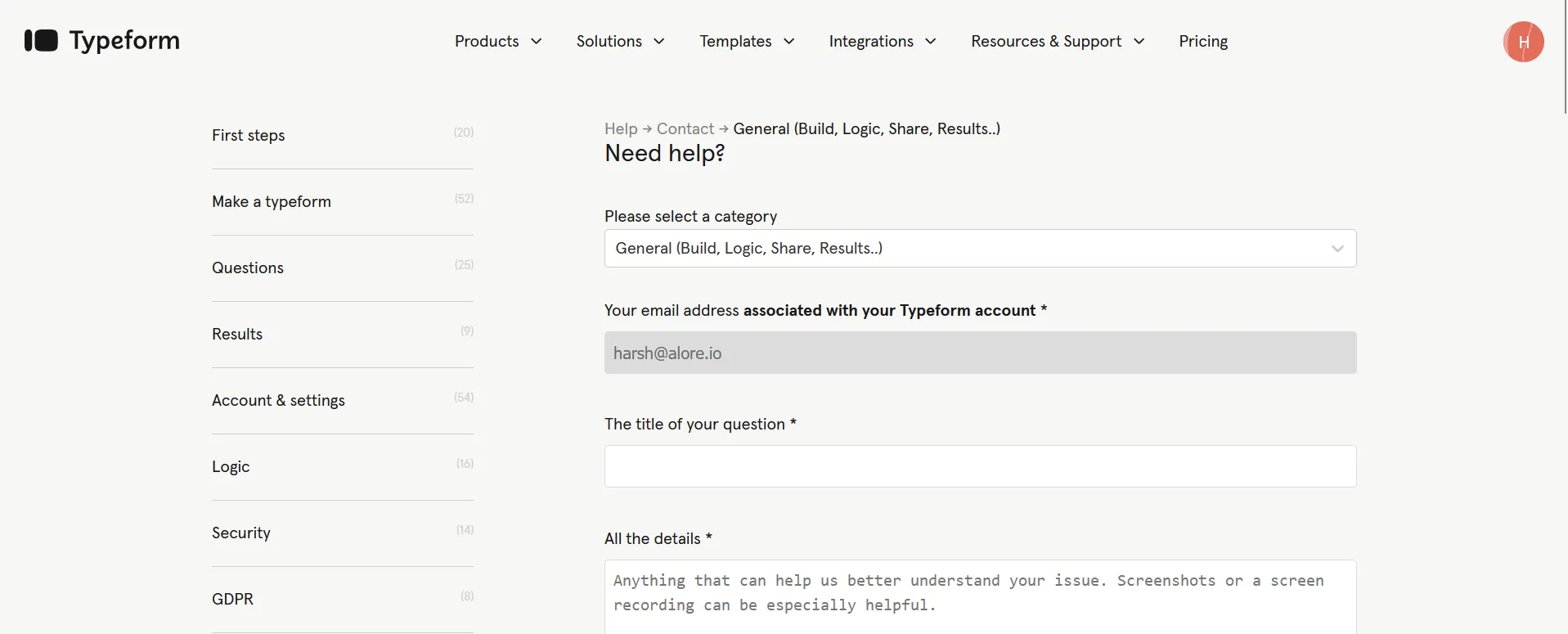Click the General breadcrumb current page text
This screenshot has height=634, width=1568.
(x=866, y=128)
